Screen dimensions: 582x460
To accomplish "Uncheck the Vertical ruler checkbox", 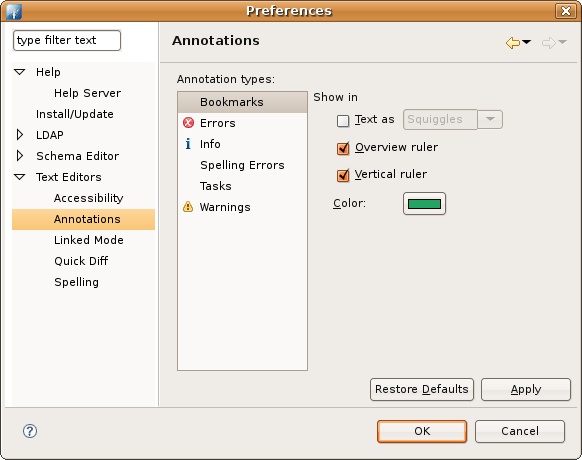I will pyautogui.click(x=343, y=175).
